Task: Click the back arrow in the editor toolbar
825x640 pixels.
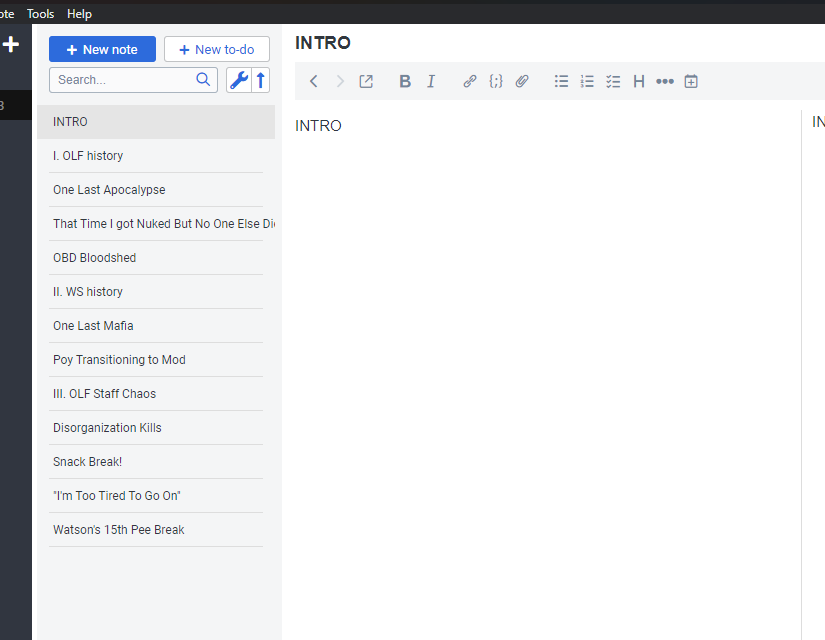Action: click(314, 81)
